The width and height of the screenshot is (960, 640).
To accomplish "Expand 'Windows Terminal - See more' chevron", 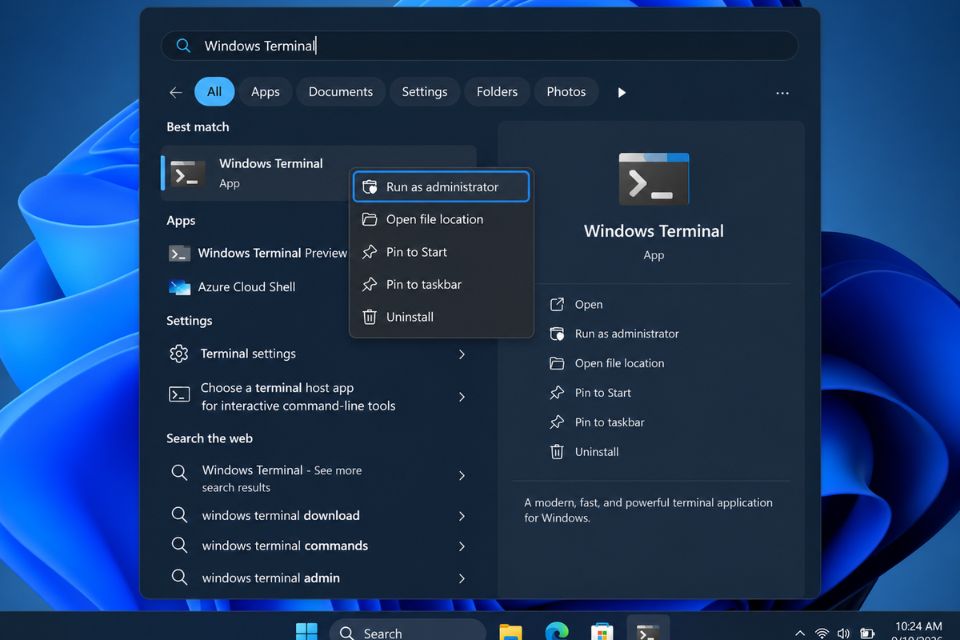I will (x=462, y=475).
